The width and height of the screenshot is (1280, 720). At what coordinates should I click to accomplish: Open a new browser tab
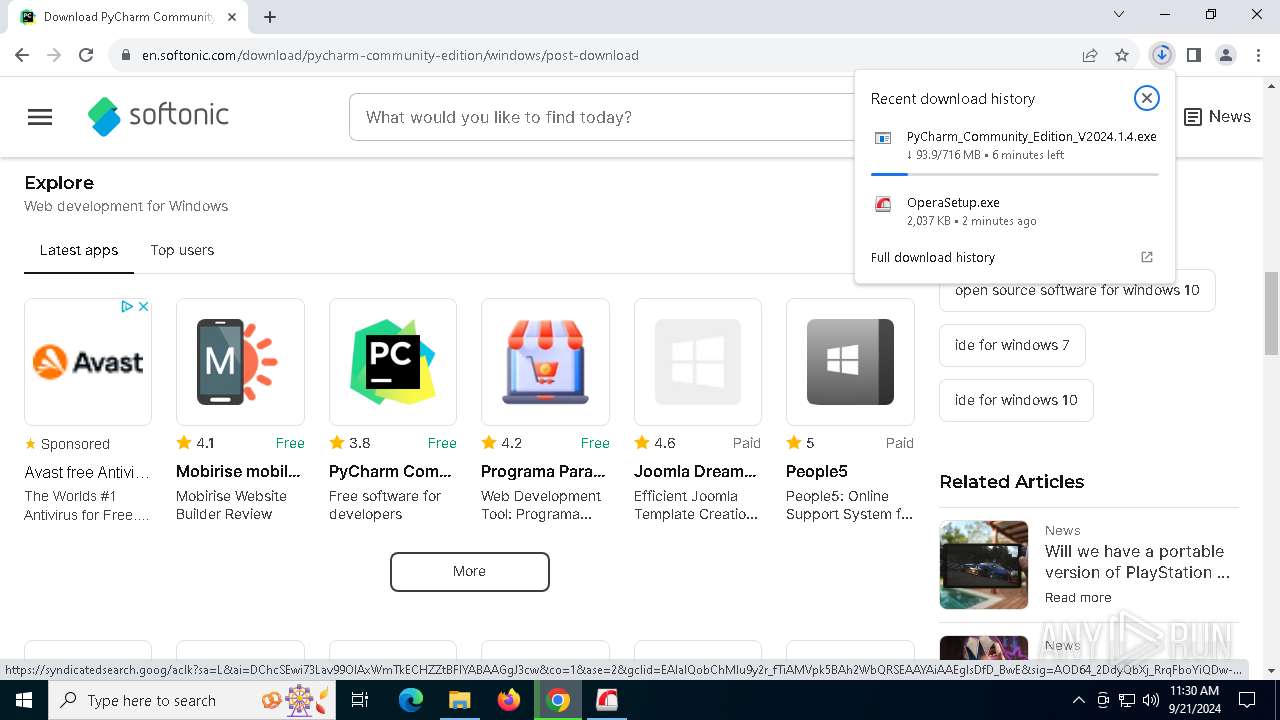(x=270, y=16)
